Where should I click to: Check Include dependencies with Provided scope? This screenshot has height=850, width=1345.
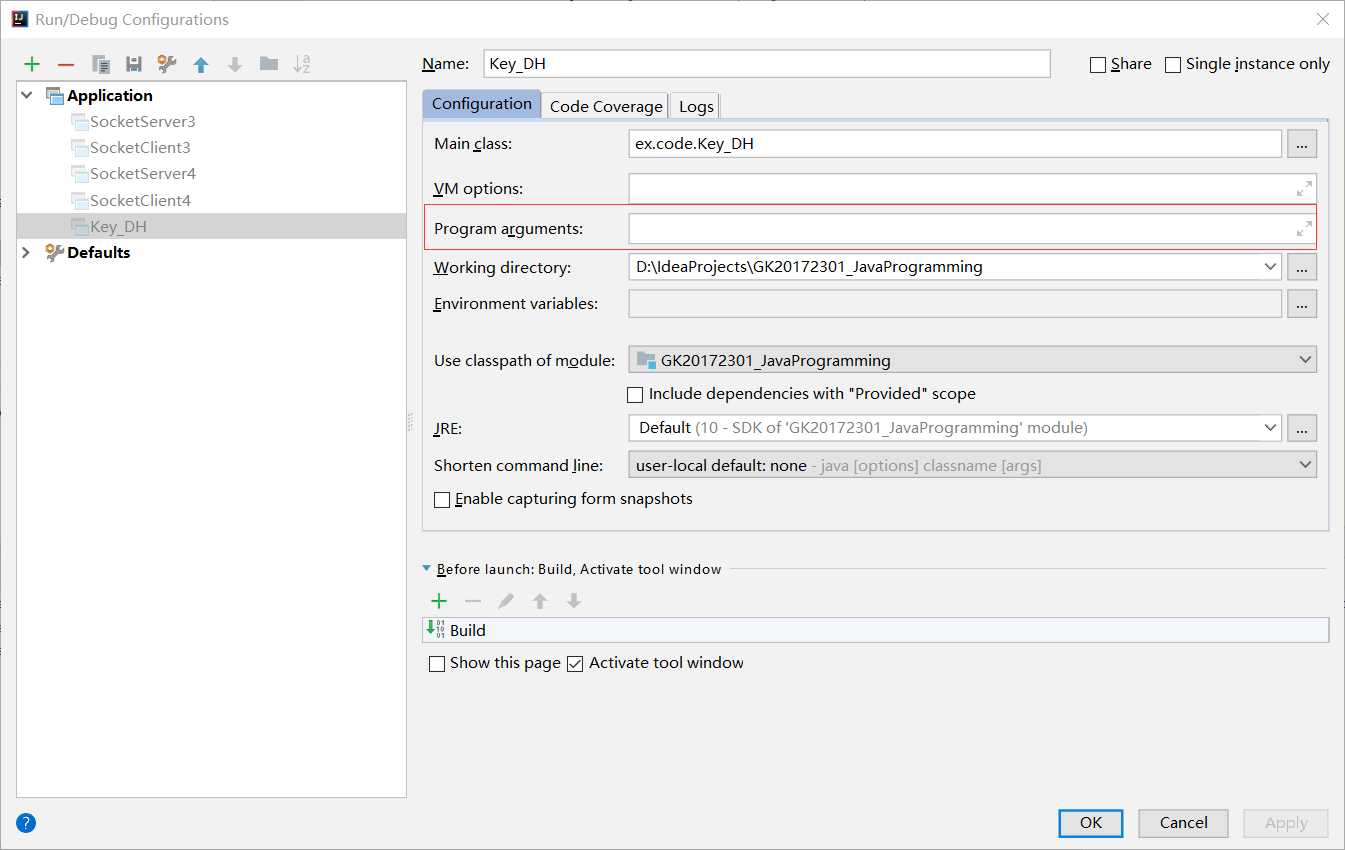click(x=635, y=394)
